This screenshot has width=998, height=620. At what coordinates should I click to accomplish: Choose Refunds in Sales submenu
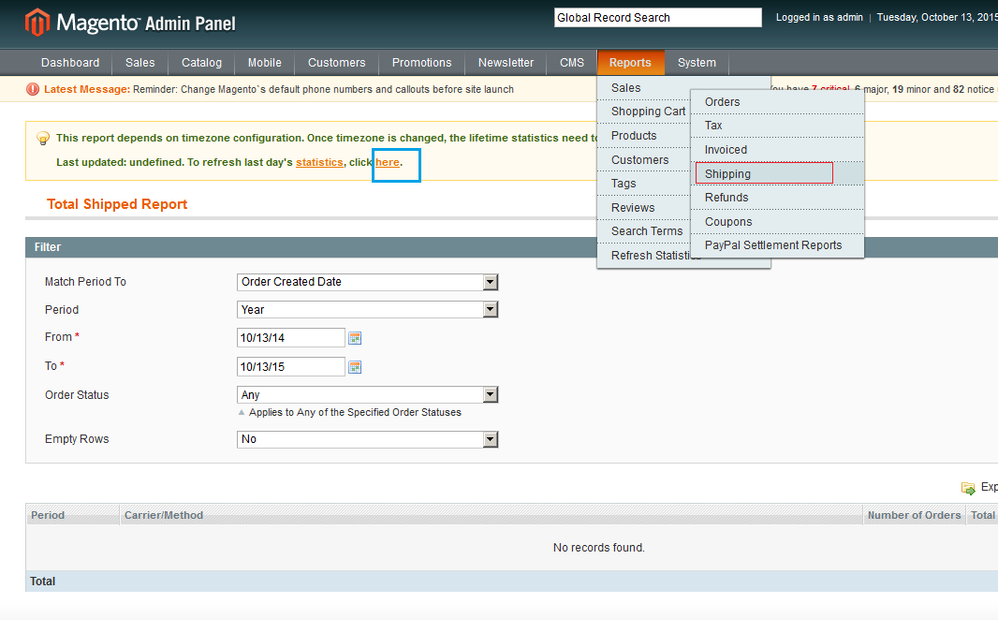pos(777,197)
